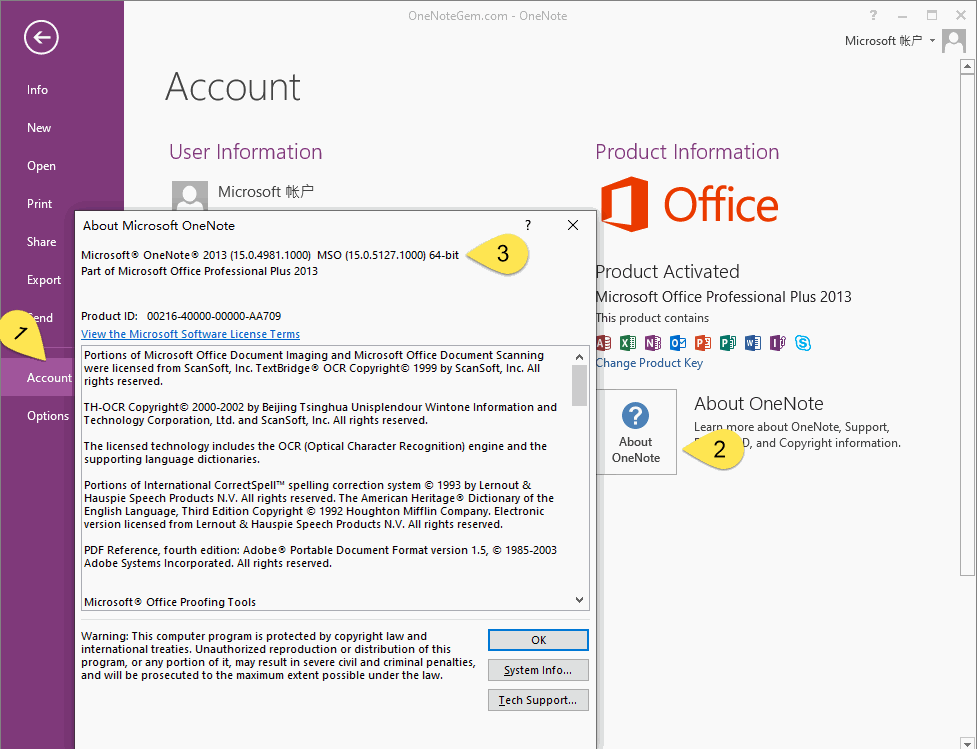Click 'Part of Microsoft Office Professional Plus 2013'
Image resolution: width=977 pixels, height=749 pixels.
[x=199, y=271]
